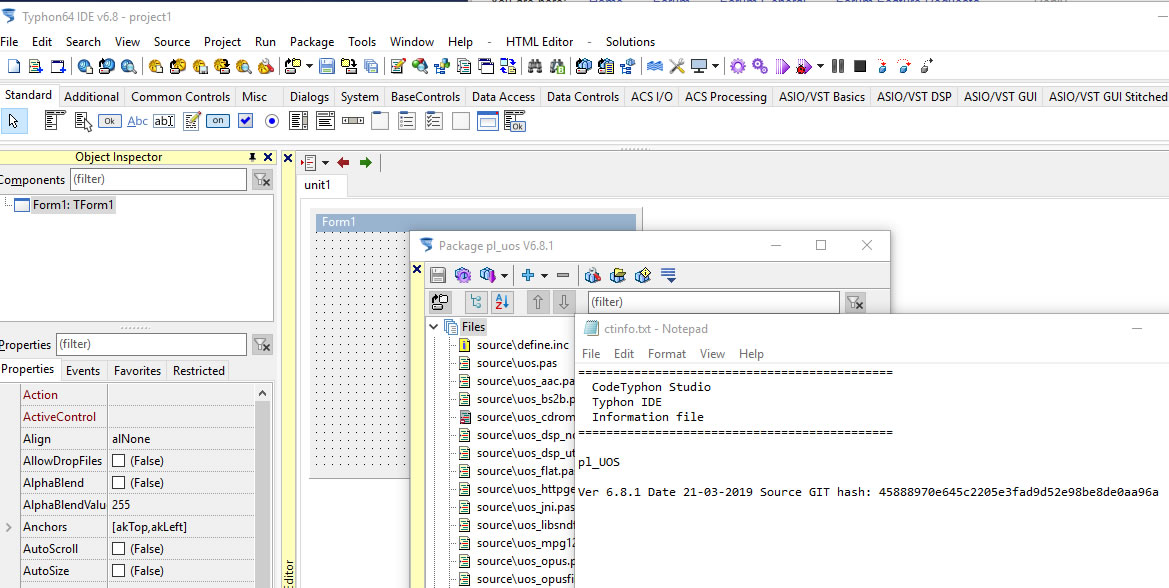
Task: Open the HTML Editor menu
Action: coord(540,42)
